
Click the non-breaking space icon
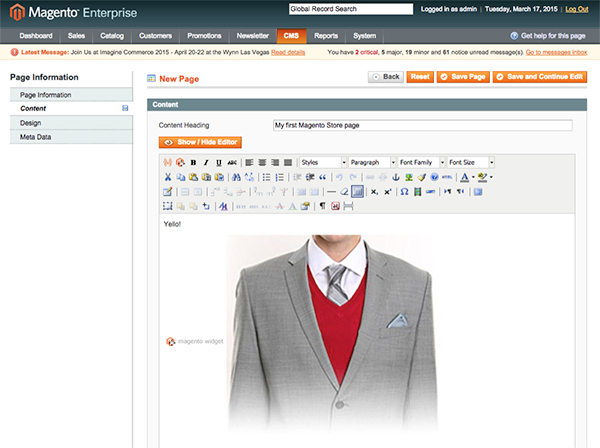[x=336, y=206]
